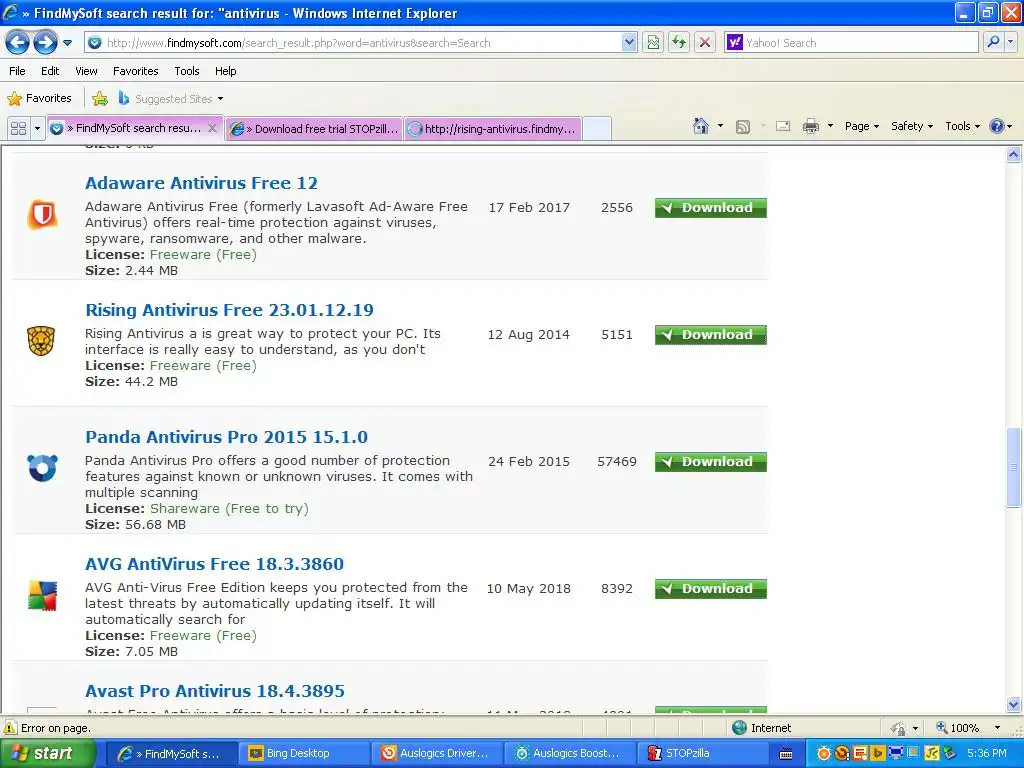Open the Adaware Antivirus Free 12 link
1024x768 pixels.
(201, 184)
